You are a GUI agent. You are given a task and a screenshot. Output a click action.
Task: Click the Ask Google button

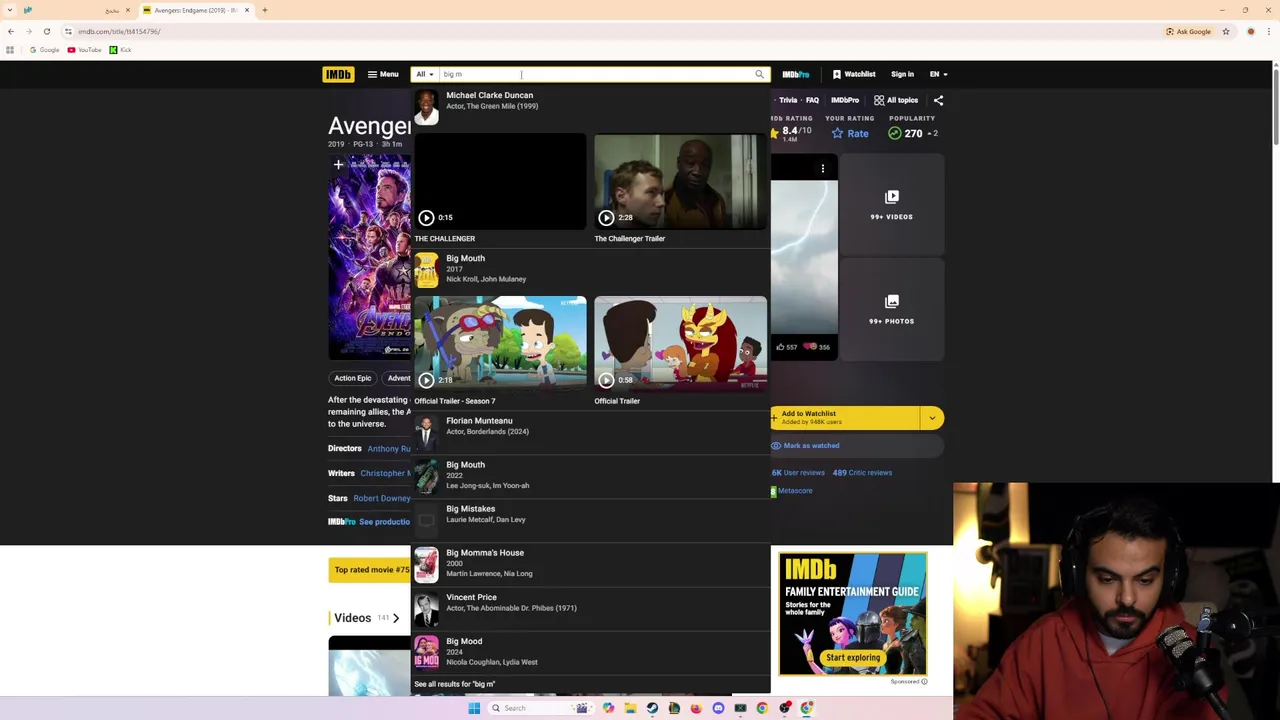(1188, 31)
